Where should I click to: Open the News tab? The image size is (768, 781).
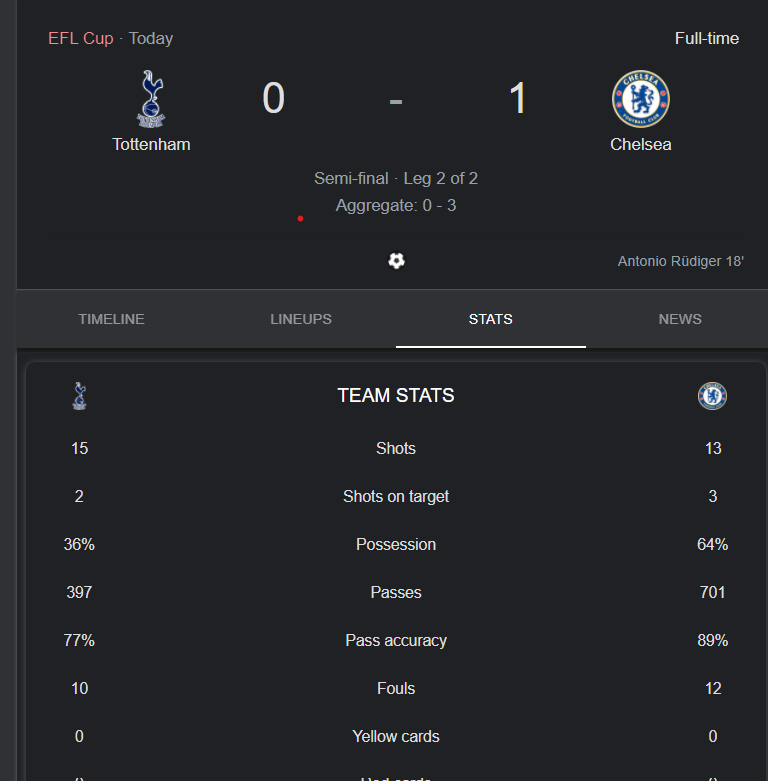tap(680, 319)
